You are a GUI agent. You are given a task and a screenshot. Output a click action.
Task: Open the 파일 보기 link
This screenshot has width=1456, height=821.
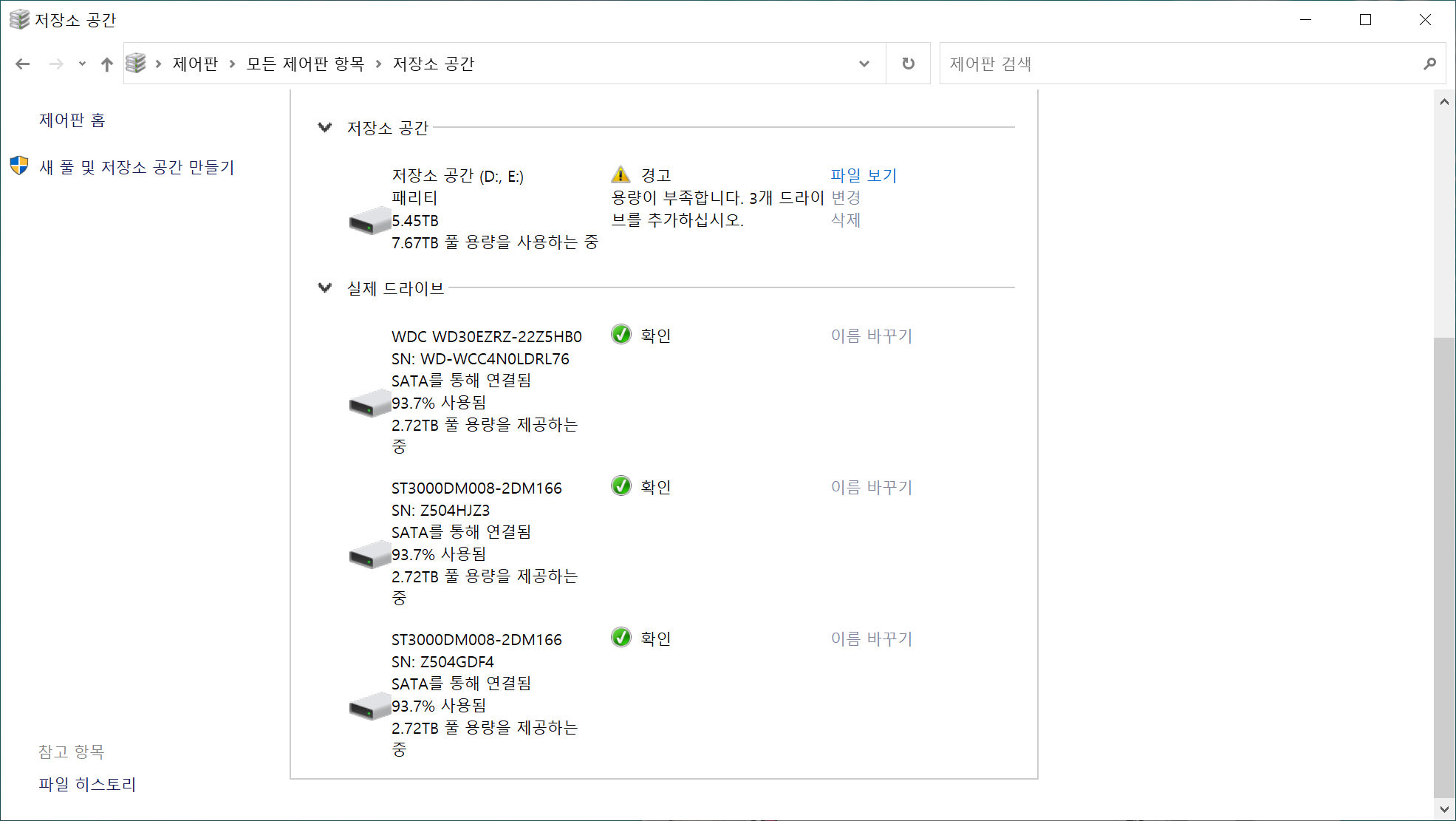tap(863, 175)
